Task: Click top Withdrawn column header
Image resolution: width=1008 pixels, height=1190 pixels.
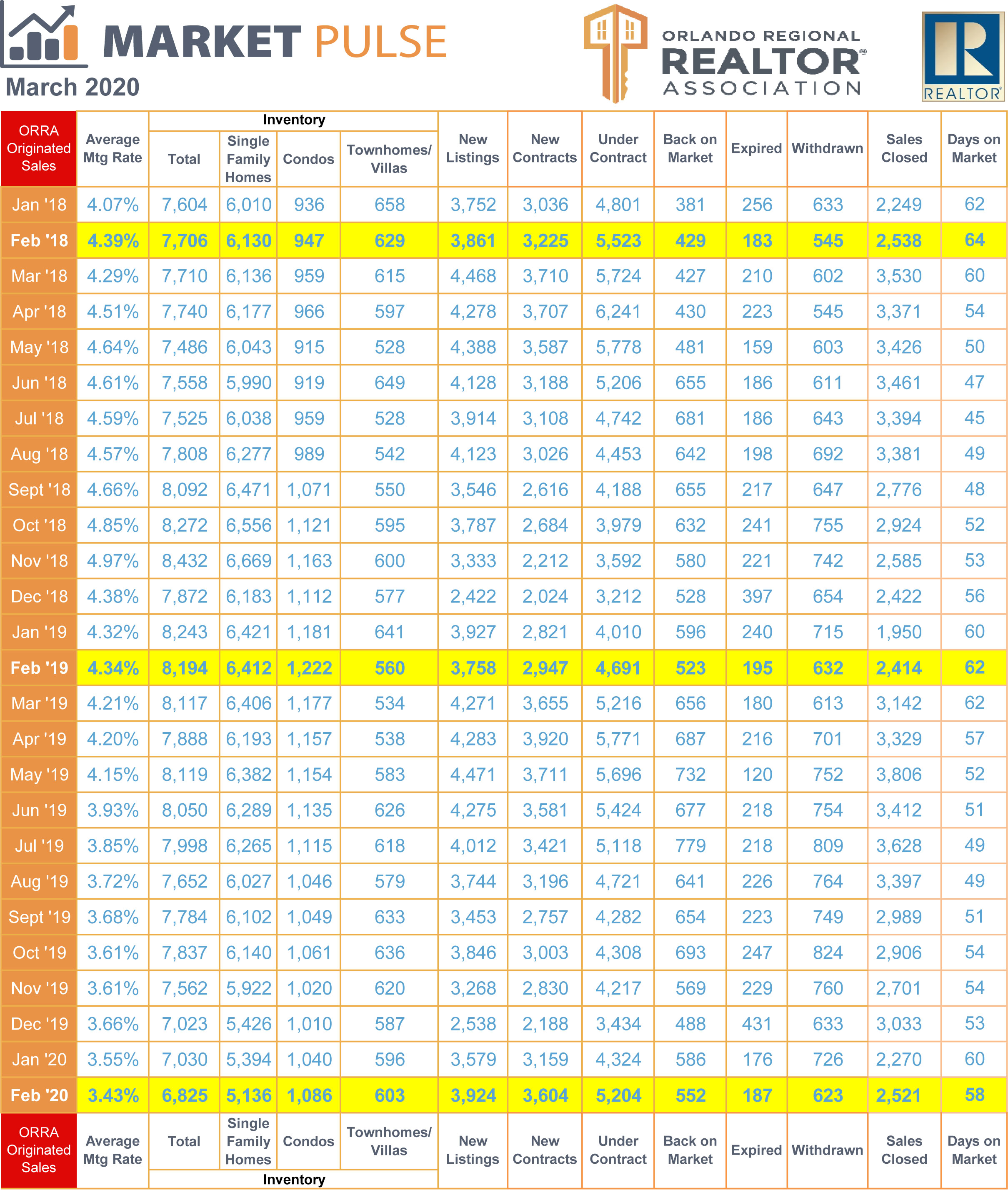Action: (828, 148)
